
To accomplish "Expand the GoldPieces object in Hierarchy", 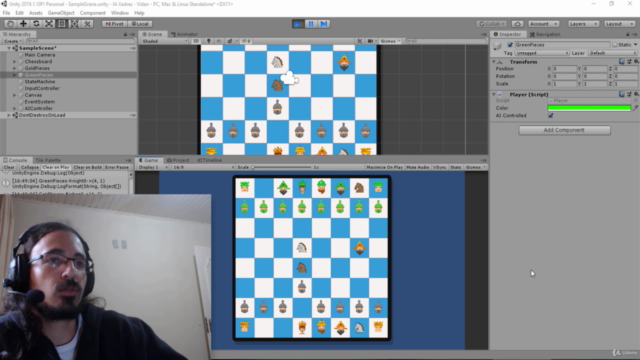I will pos(15,68).
